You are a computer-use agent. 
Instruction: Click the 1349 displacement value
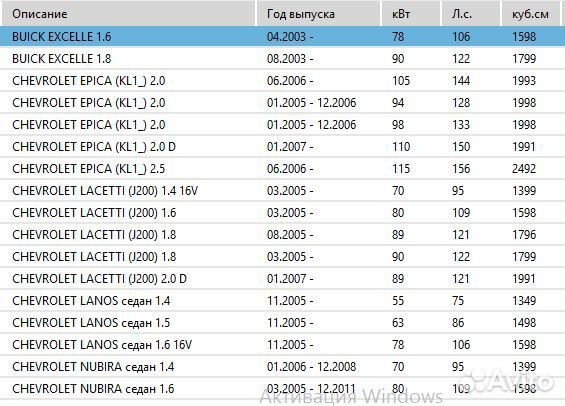(524, 300)
